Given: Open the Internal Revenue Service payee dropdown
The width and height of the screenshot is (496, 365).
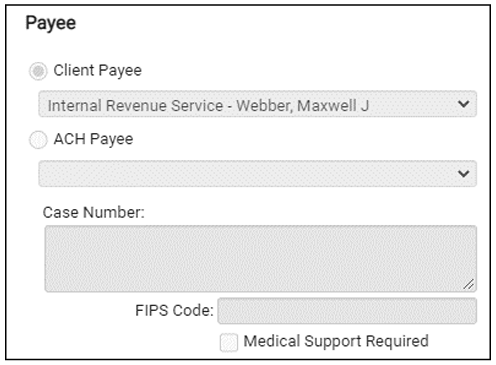Looking at the screenshot, I should pos(257,104).
